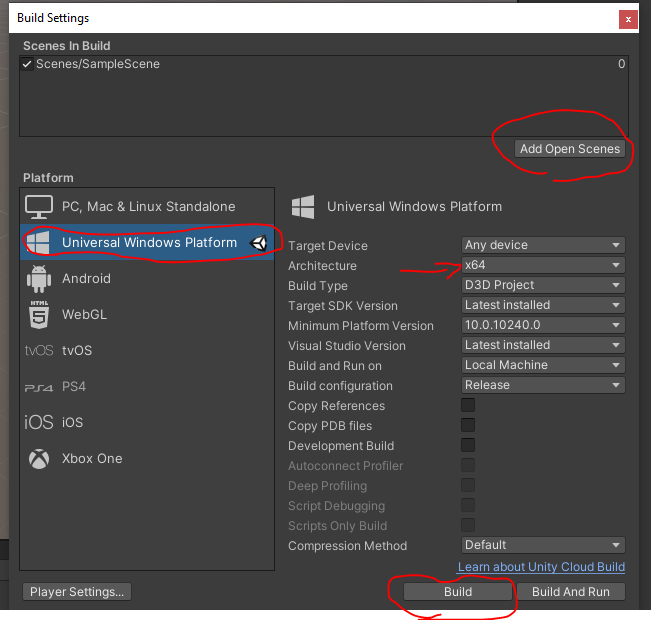The image size is (651, 620).
Task: Select the Xbox One platform
Action: 147,458
